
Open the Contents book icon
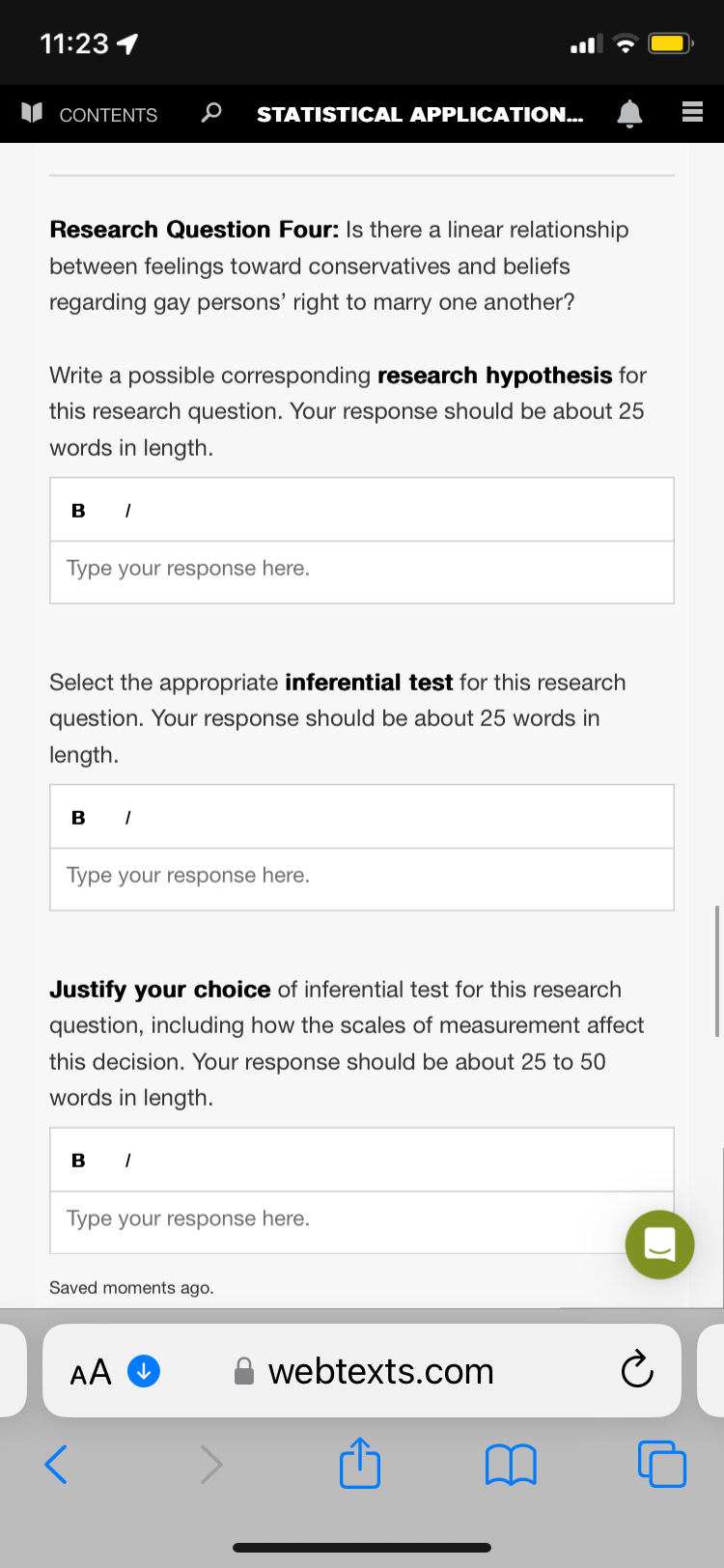32,113
